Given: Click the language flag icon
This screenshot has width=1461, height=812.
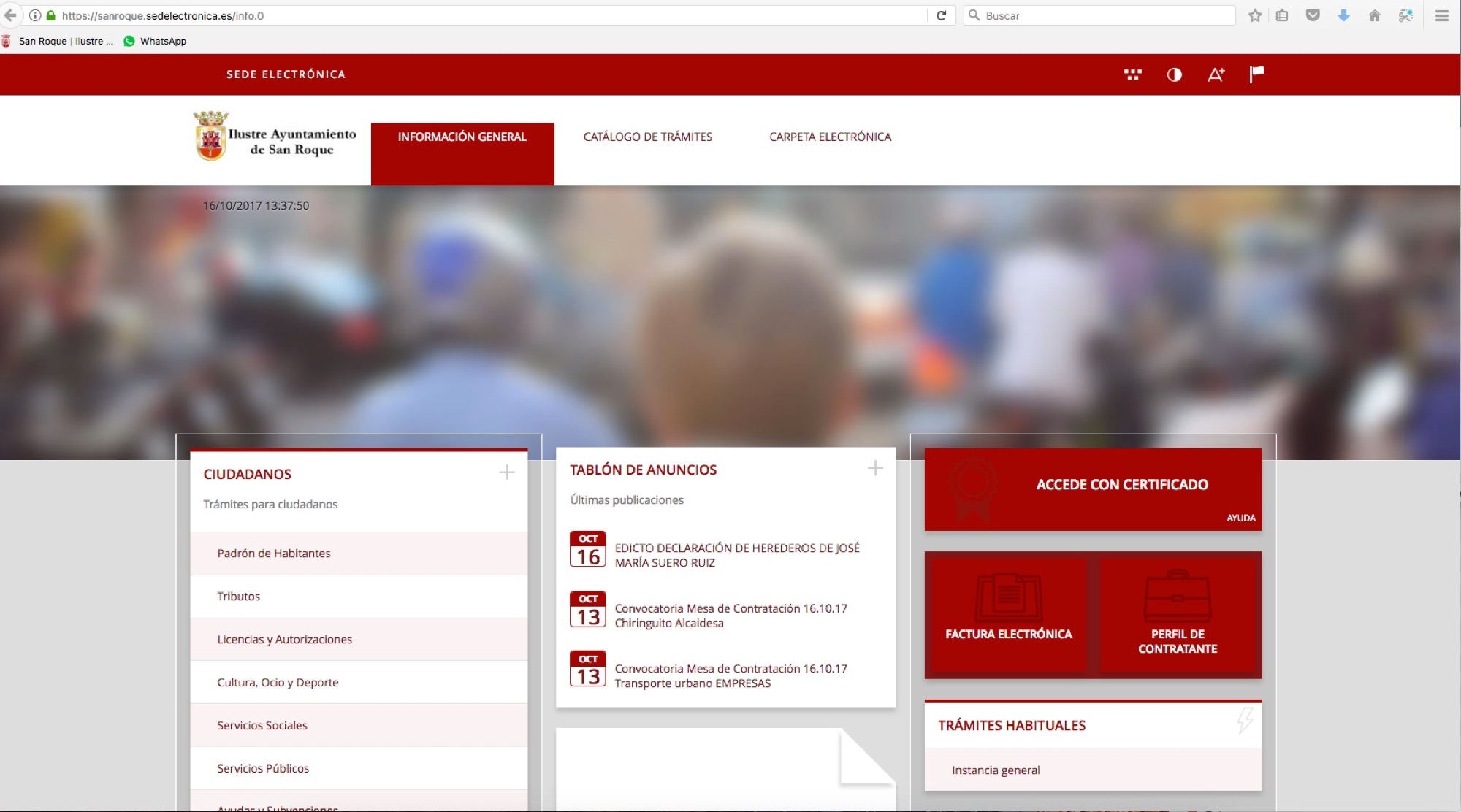Looking at the screenshot, I should pos(1256,74).
